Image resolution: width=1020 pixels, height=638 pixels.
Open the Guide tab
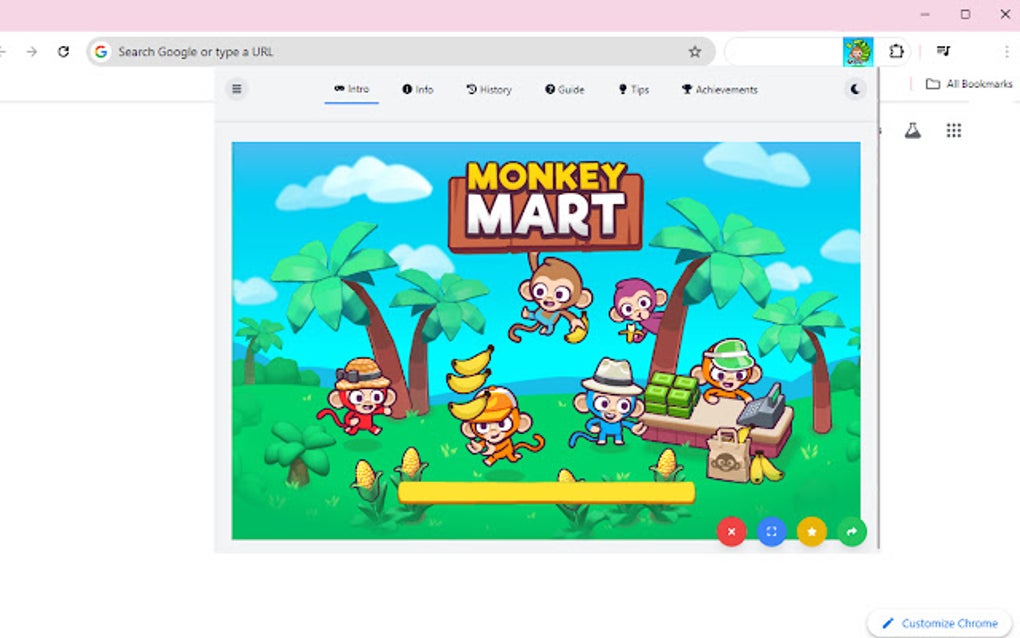(563, 89)
